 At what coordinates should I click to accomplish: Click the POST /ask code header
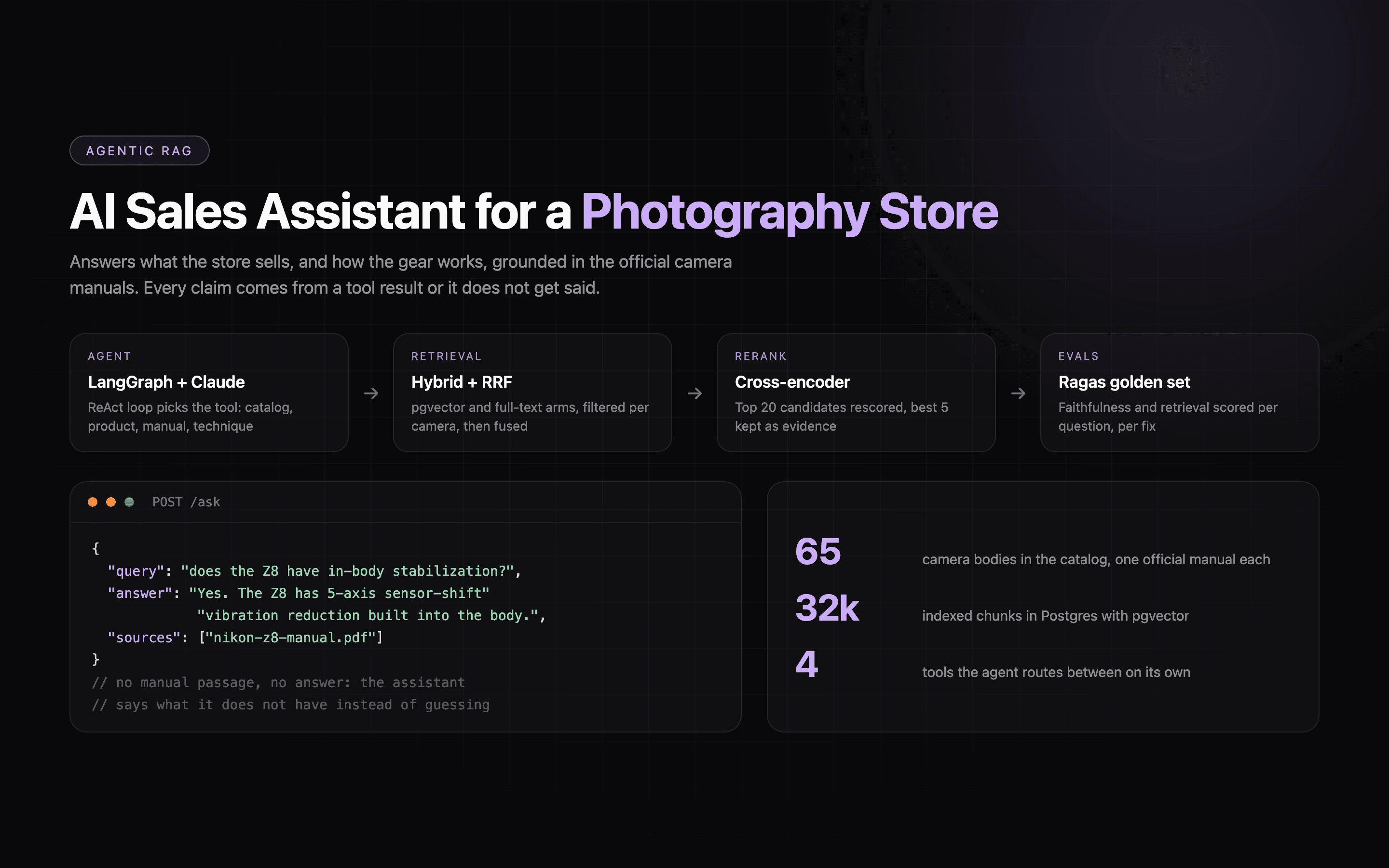point(186,502)
